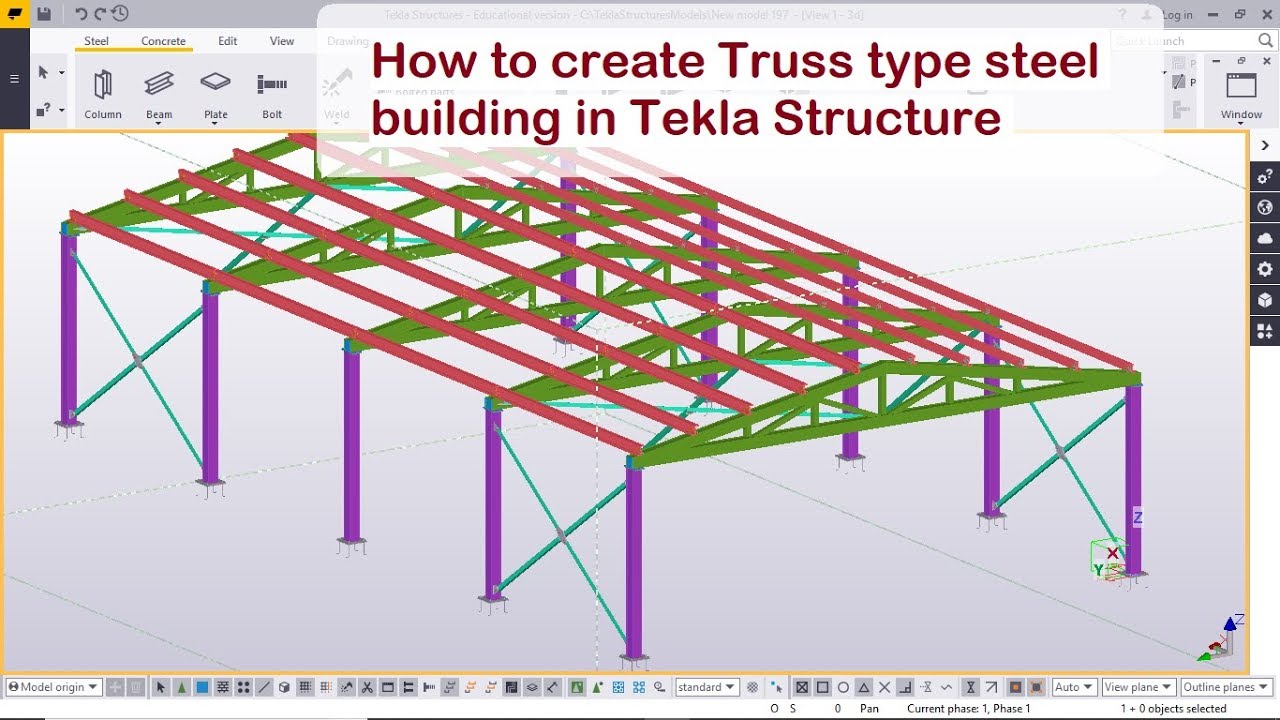Image resolution: width=1280 pixels, height=720 pixels.
Task: Toggle Select connections green triangle switch
Action: click(182, 687)
